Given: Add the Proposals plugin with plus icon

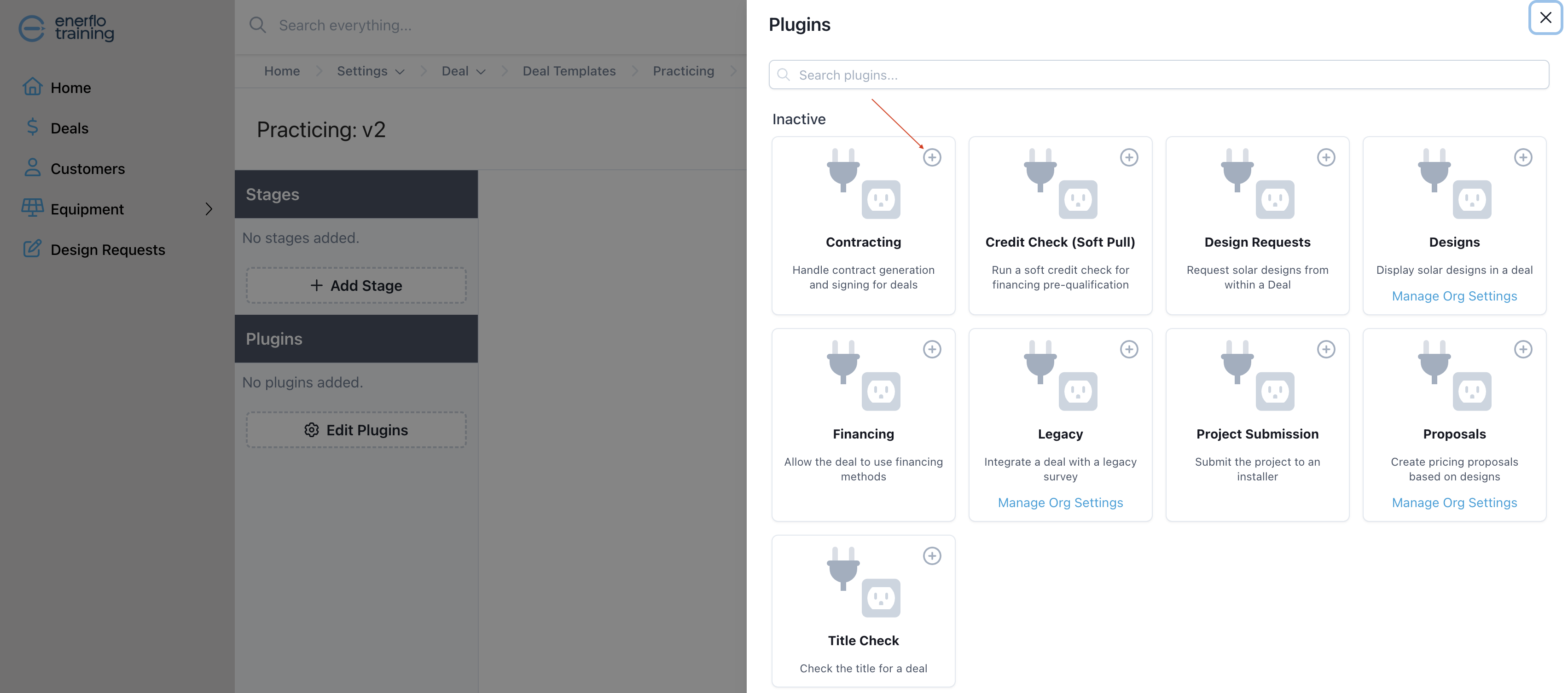Looking at the screenshot, I should 1523,349.
